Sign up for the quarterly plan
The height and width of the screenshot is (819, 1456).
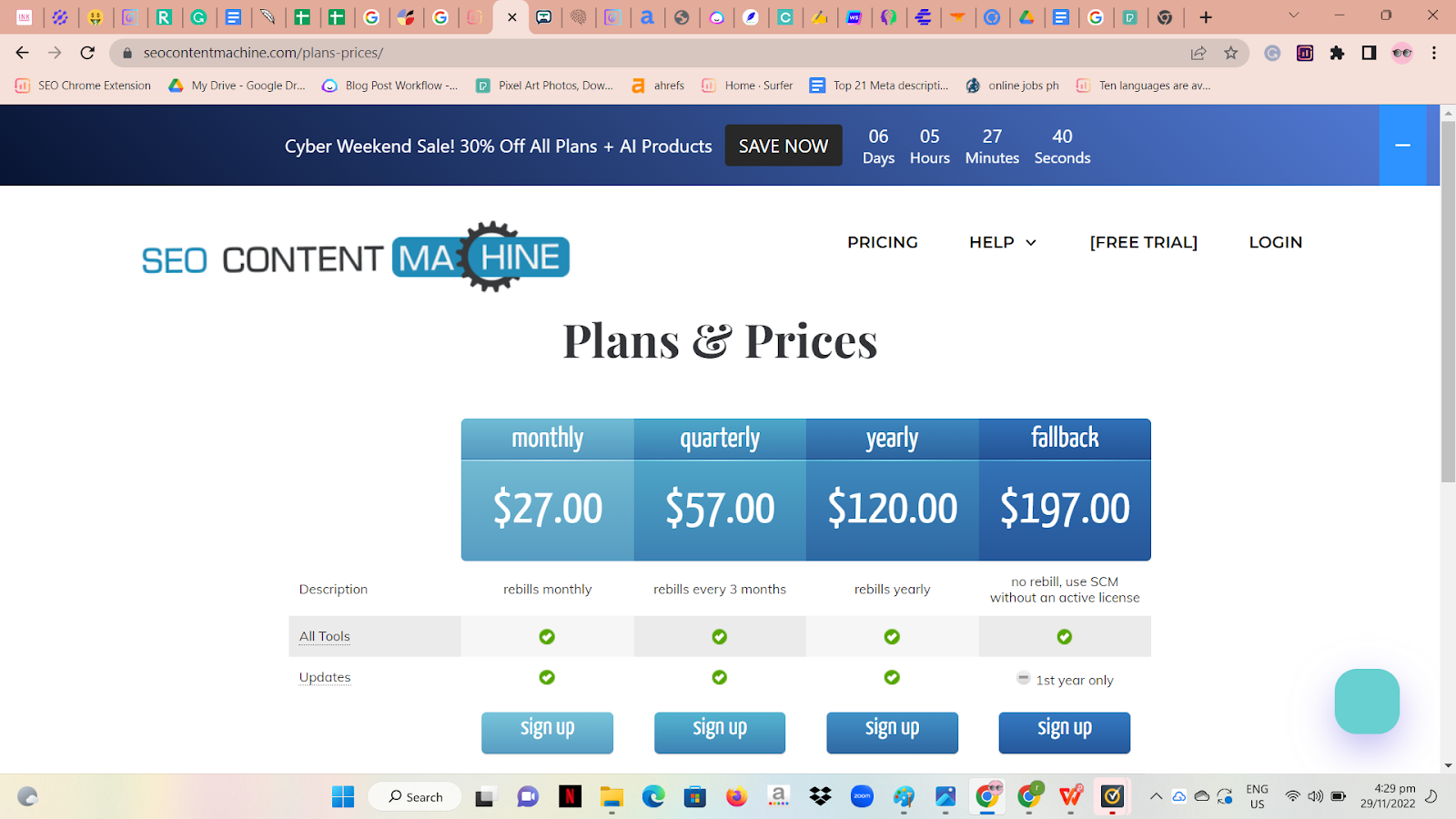click(x=720, y=733)
